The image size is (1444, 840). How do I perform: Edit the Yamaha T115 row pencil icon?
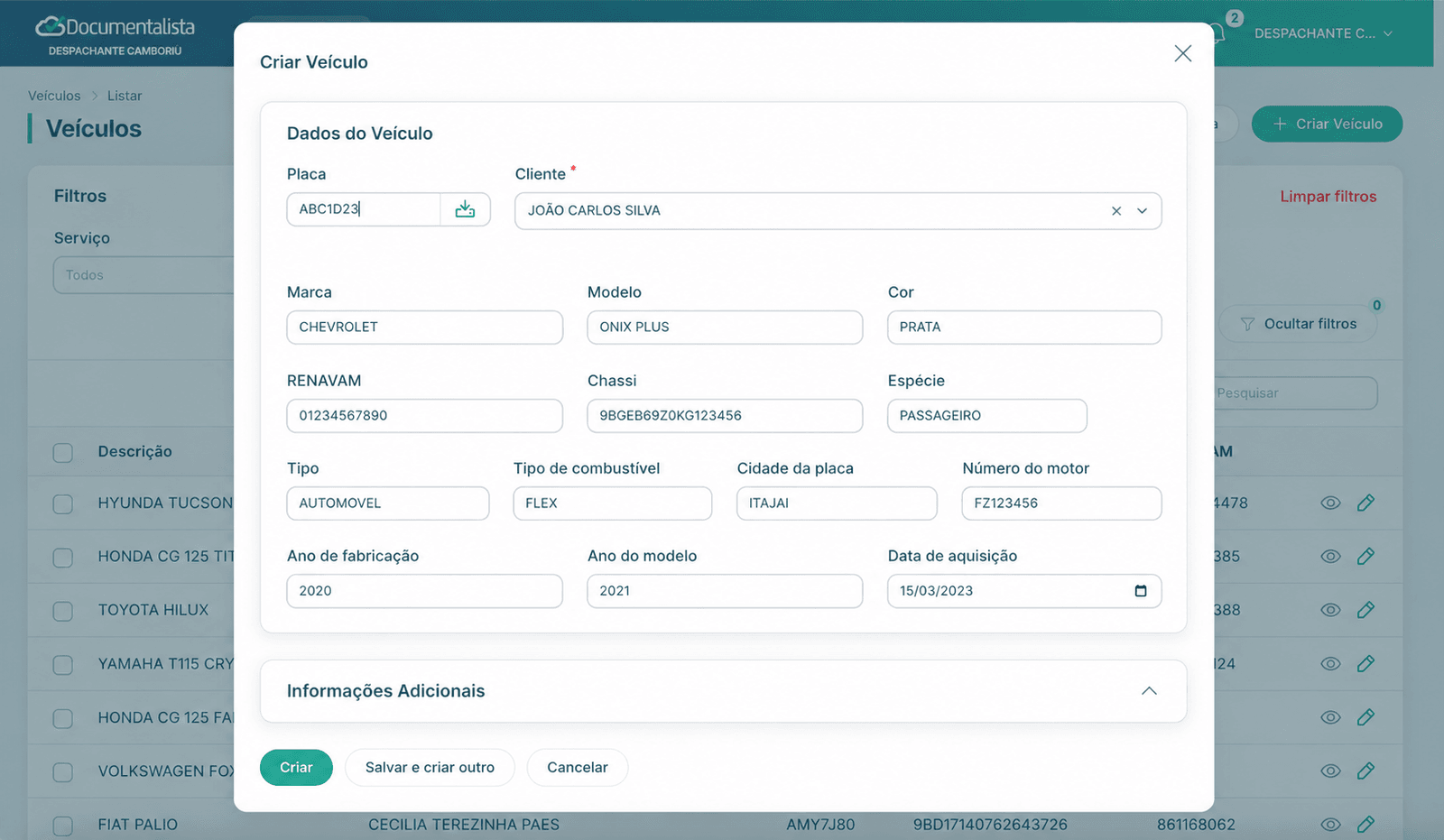point(1365,664)
